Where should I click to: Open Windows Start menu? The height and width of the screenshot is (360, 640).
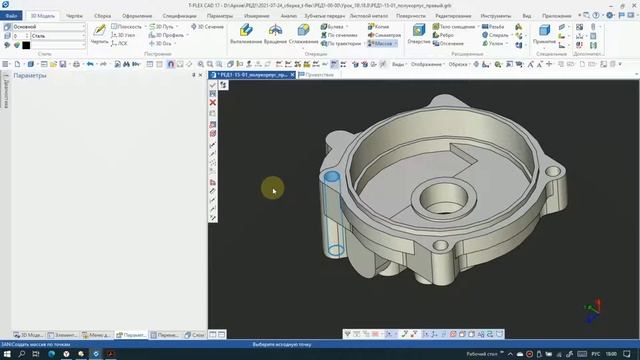click(x=7, y=354)
